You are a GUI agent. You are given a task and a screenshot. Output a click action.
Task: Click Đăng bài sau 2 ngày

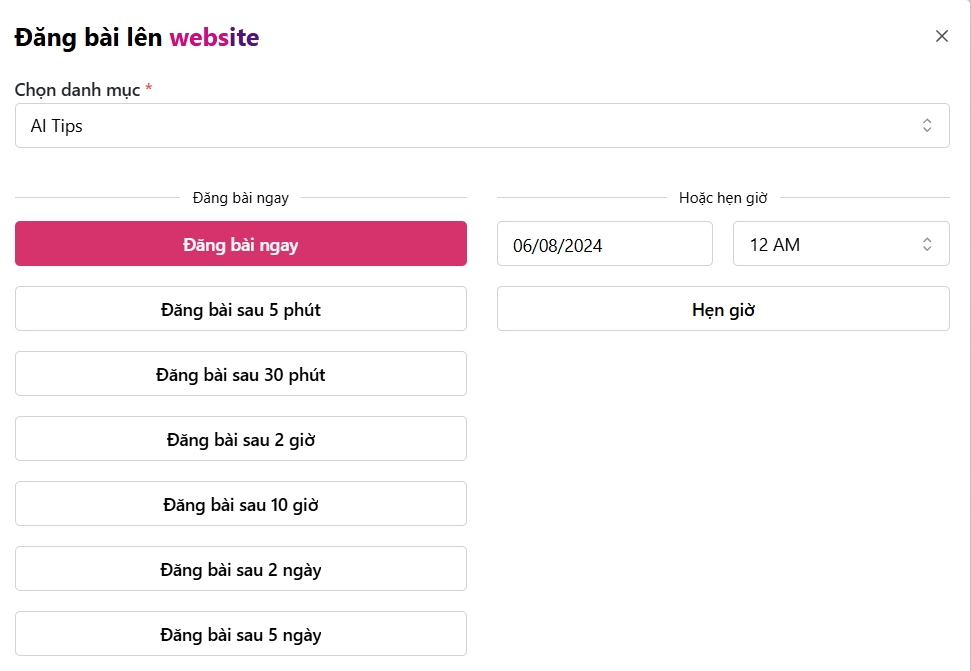240,569
